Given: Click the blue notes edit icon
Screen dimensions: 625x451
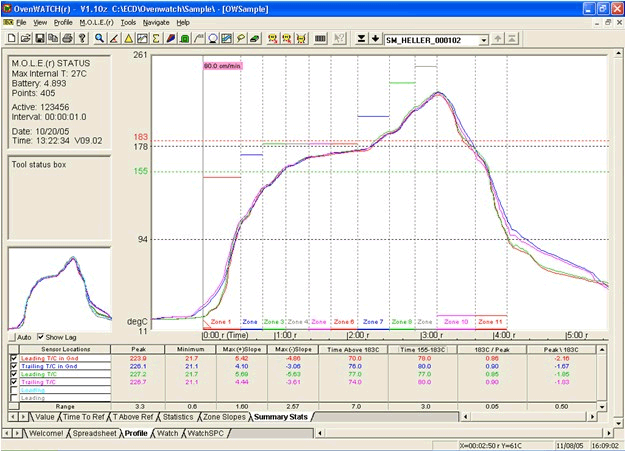Looking at the screenshot, I should coord(226,38).
